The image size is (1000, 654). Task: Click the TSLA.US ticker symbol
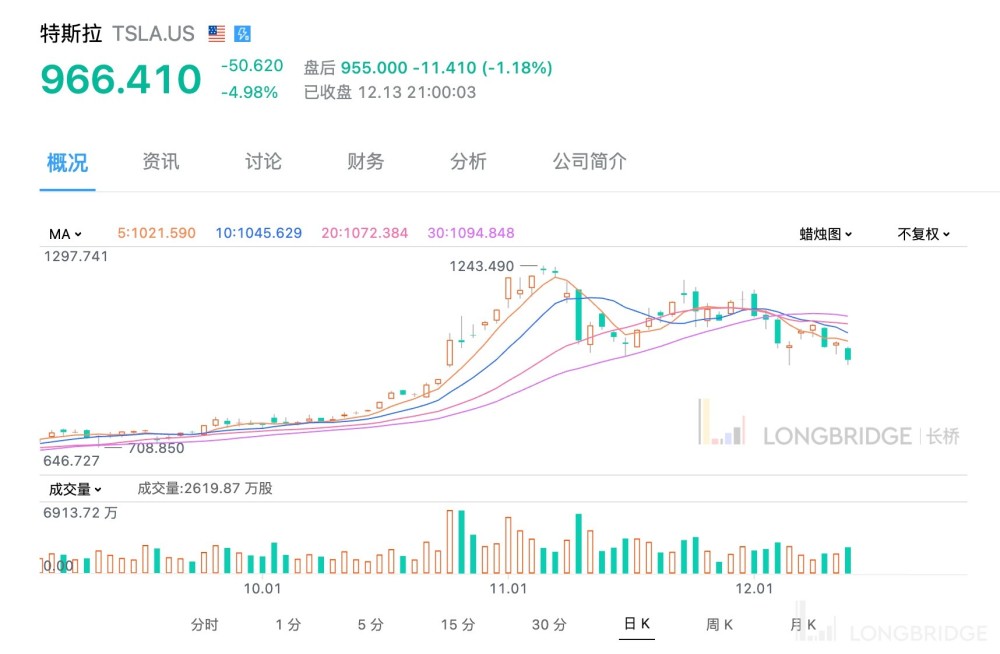coord(154,34)
